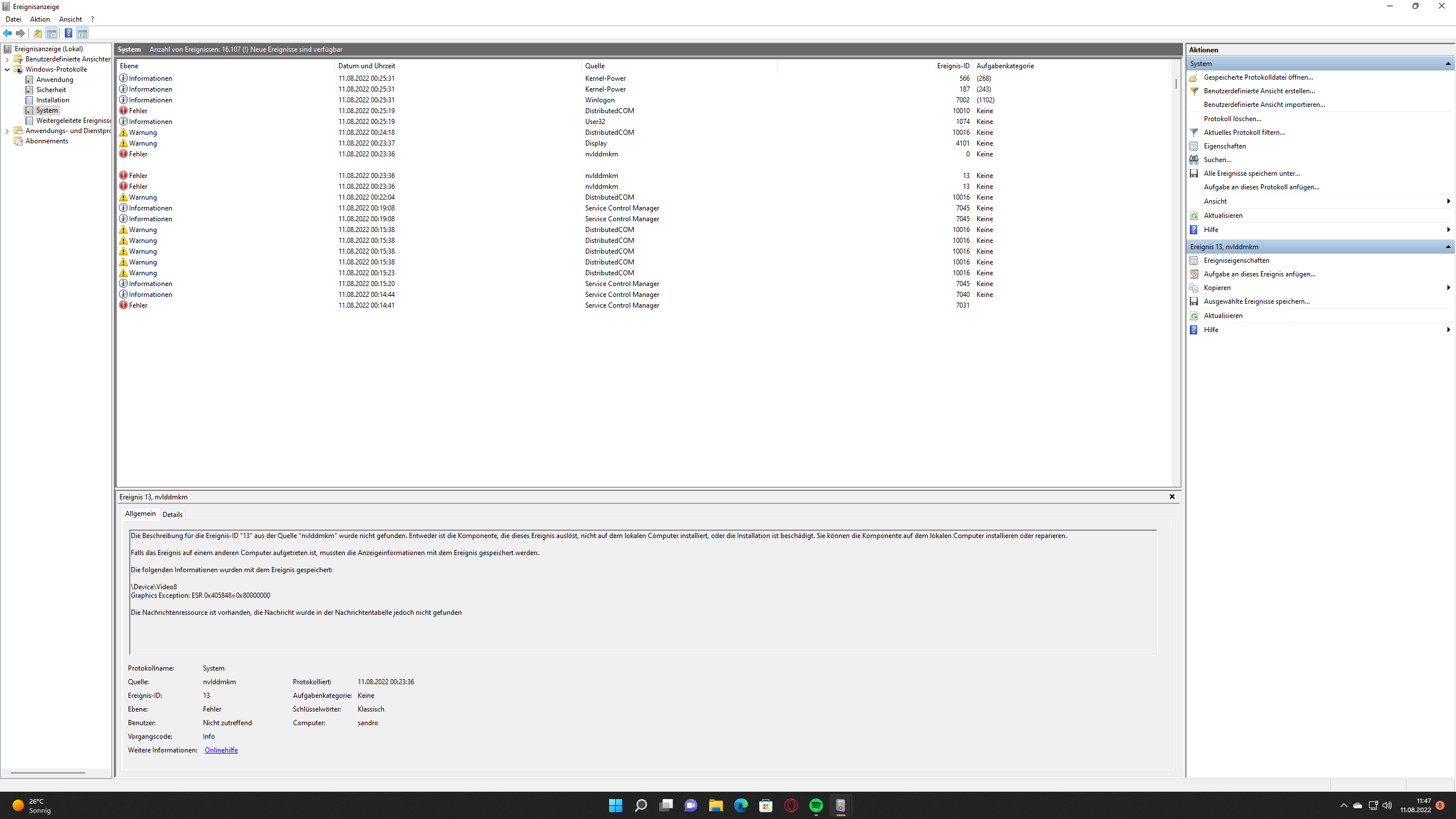Viewport: 1456px width, 819px height.
Task: Click the Gespeicherte Protokolldatei öffnen folder icon
Action: [1193, 77]
